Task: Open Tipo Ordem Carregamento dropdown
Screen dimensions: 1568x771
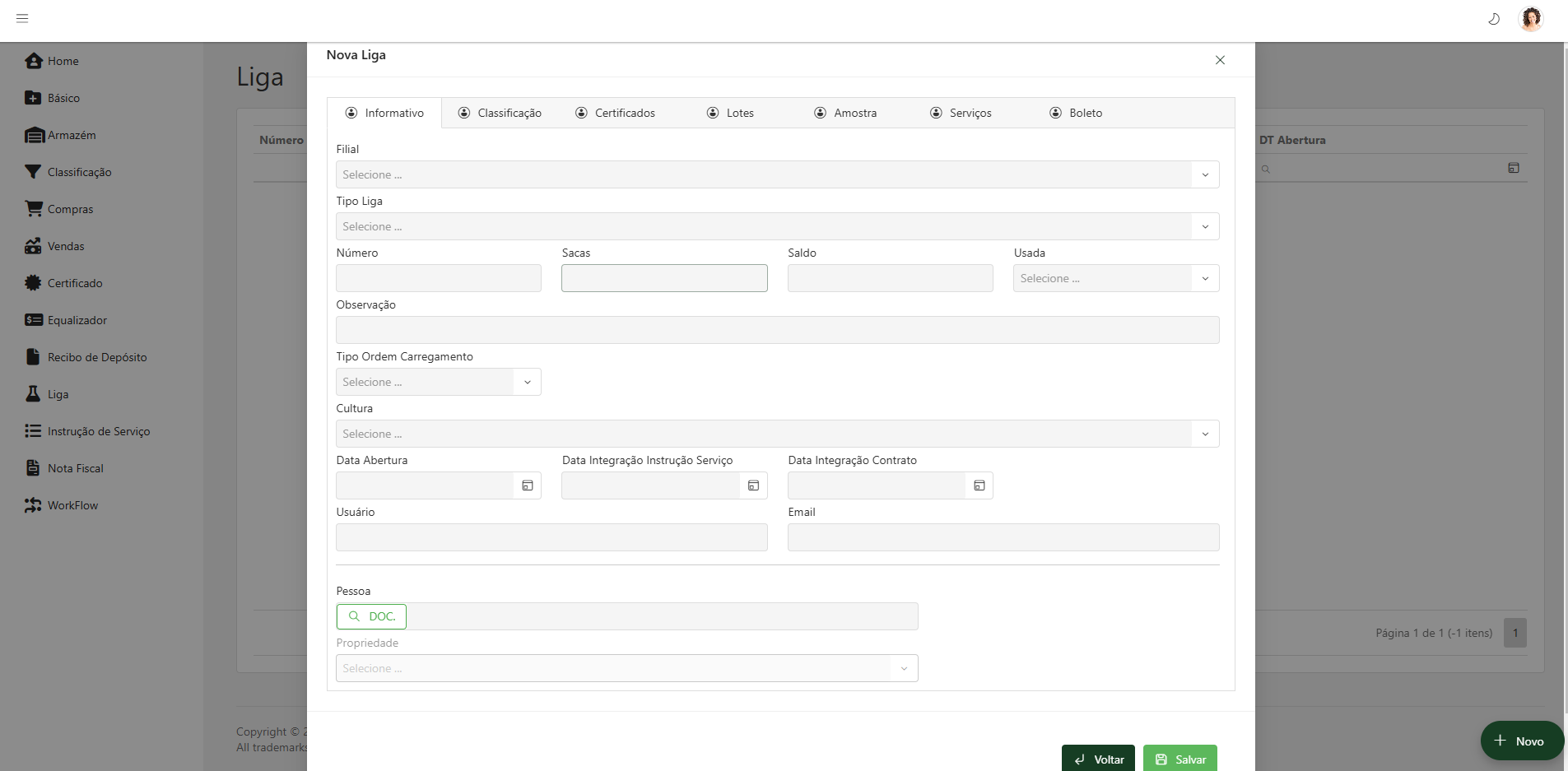Action: pos(528,382)
